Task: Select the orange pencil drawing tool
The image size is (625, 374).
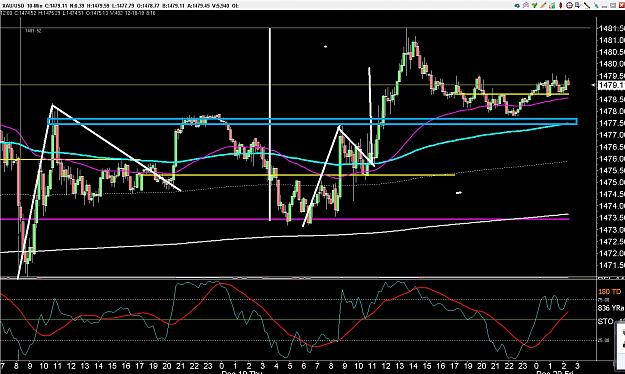Action: click(543, 5)
